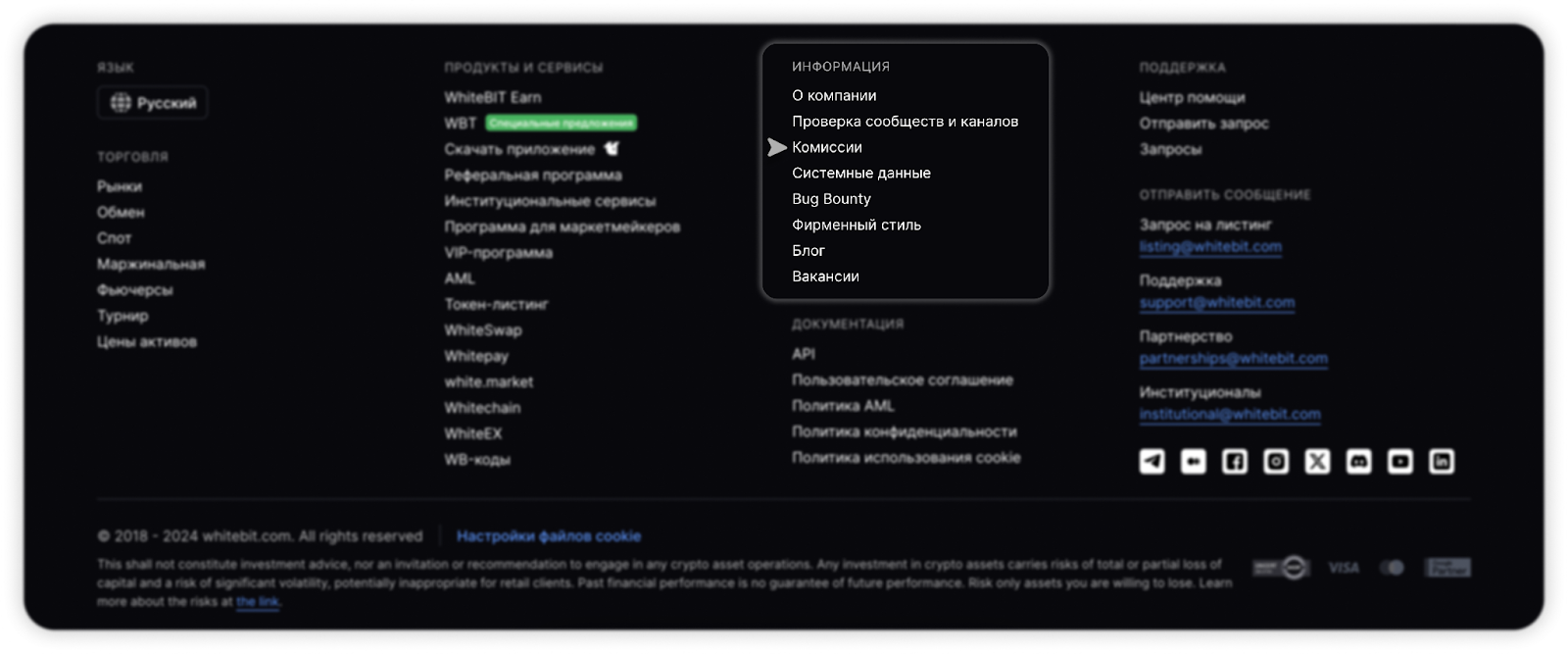Open the О компании page
Image resolution: width=1568 pixels, height=654 pixels.
[834, 95]
